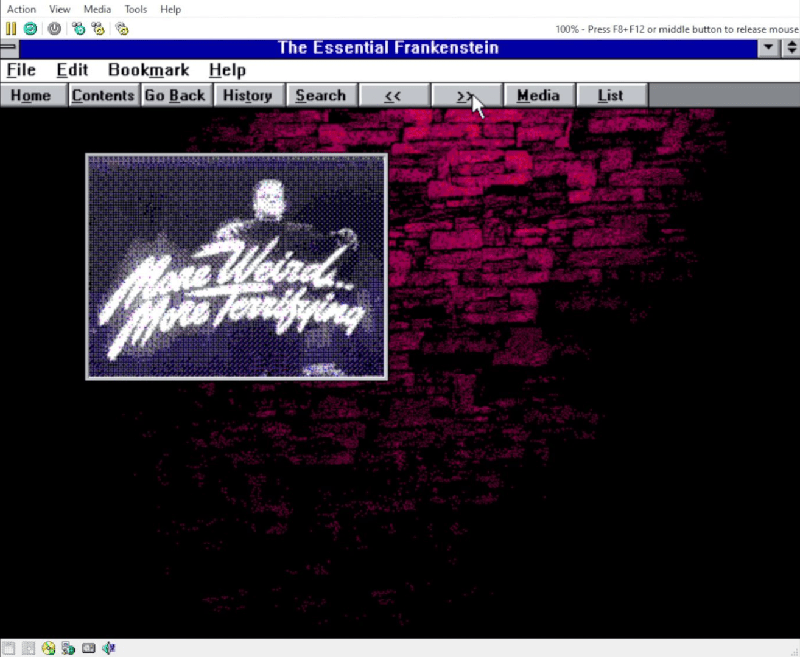Viewport: 800px width, 657px height.
Task: Click the teal reset icon beside pause
Action: click(x=31, y=29)
